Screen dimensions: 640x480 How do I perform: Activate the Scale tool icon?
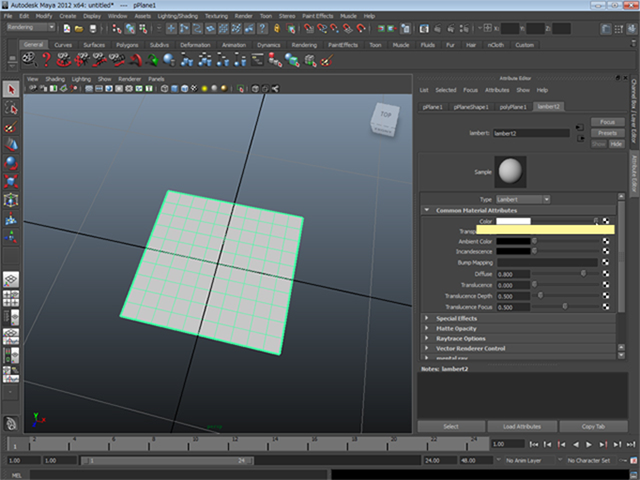(11, 181)
